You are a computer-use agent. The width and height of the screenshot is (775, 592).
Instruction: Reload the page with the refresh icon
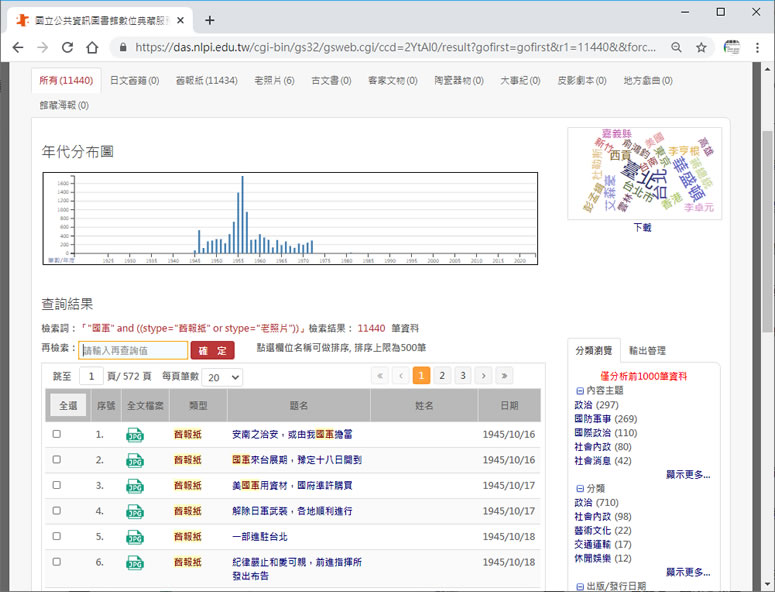click(x=67, y=47)
